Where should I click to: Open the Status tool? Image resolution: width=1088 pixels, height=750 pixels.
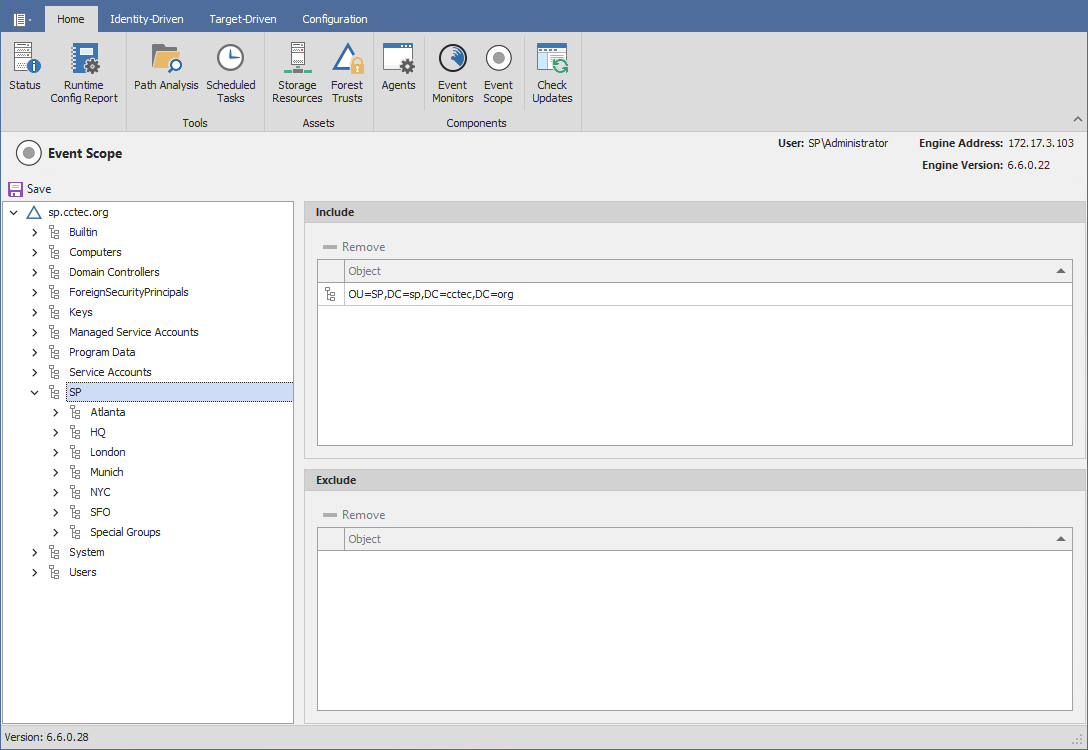(x=25, y=70)
